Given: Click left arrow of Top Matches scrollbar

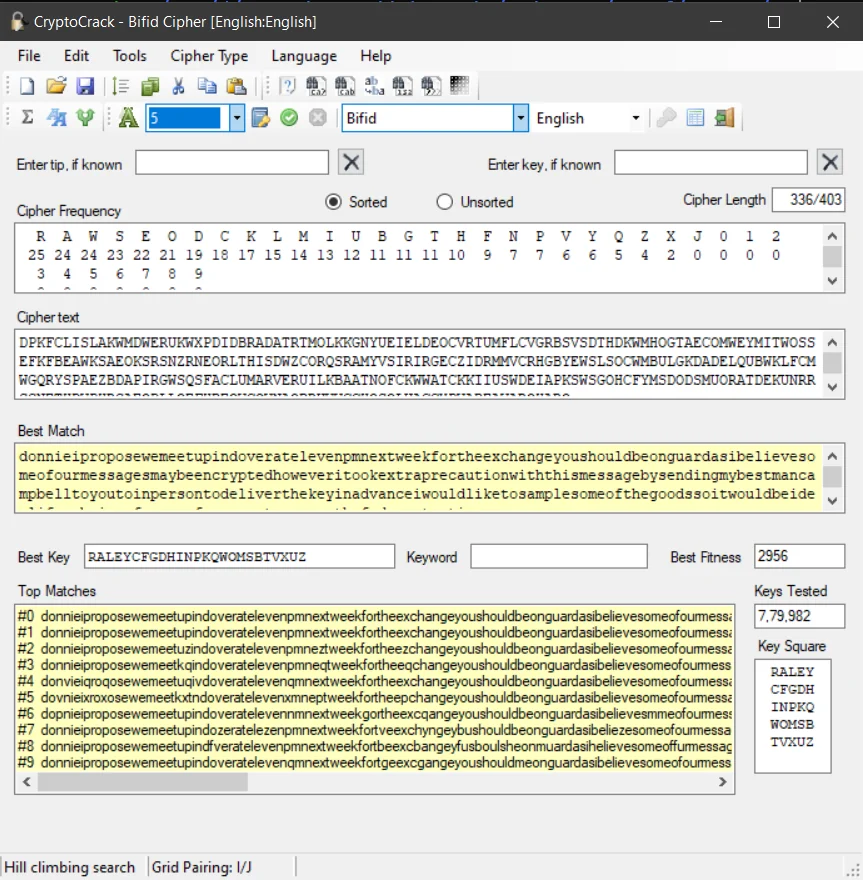Looking at the screenshot, I should [26, 782].
